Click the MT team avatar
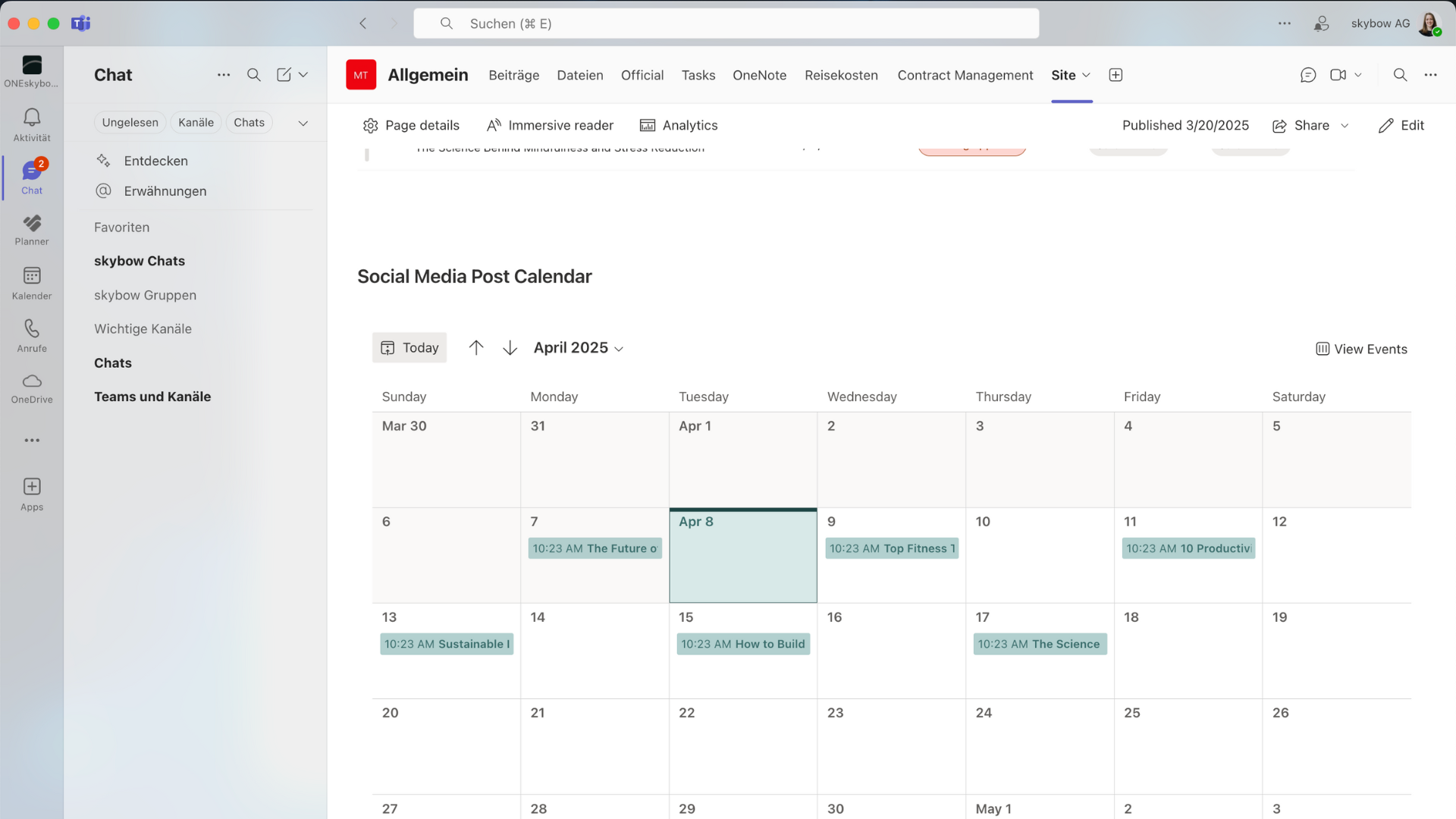This screenshot has width=1456, height=819. pos(361,75)
